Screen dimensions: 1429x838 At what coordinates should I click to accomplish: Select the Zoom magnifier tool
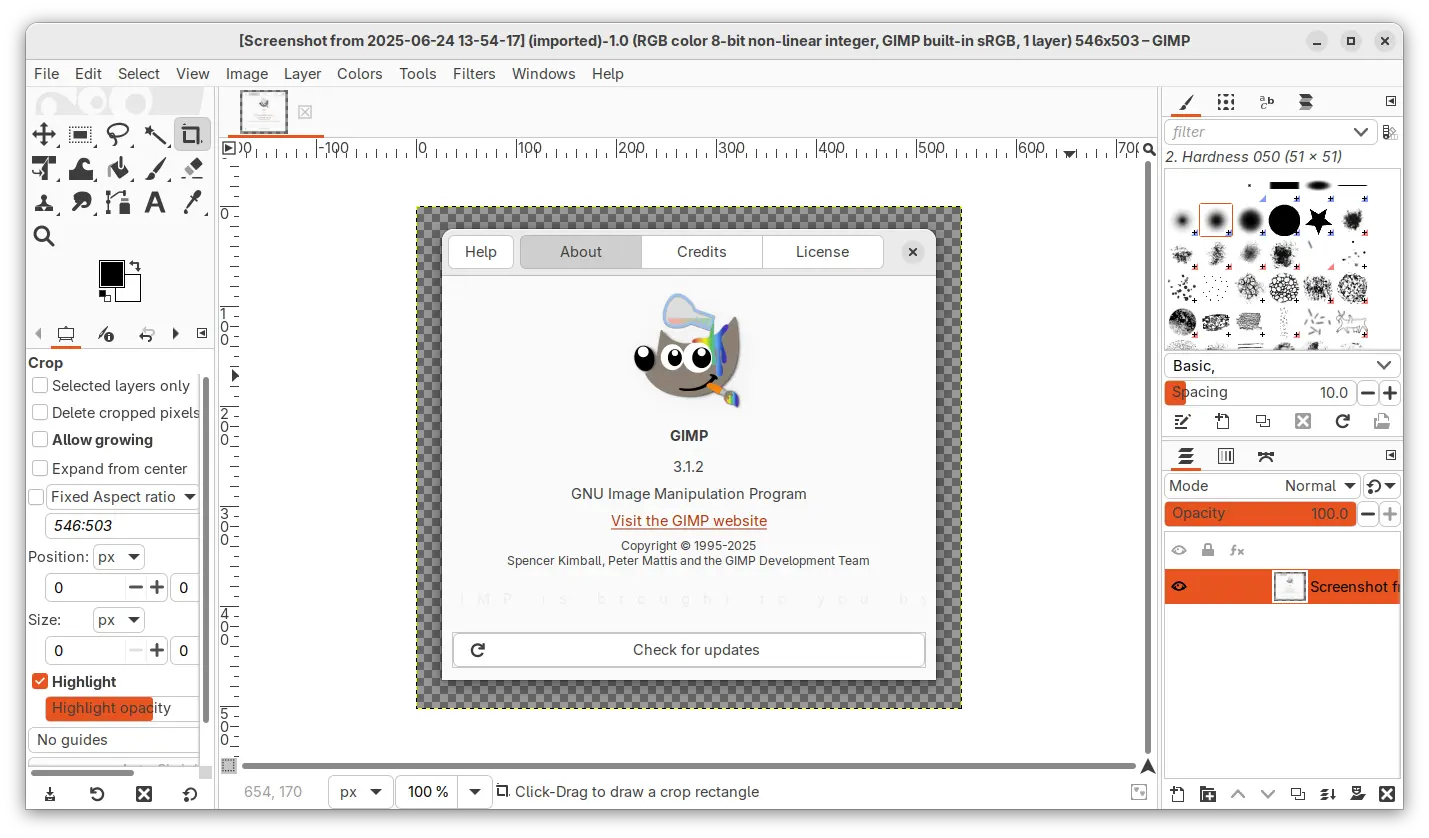click(x=44, y=236)
